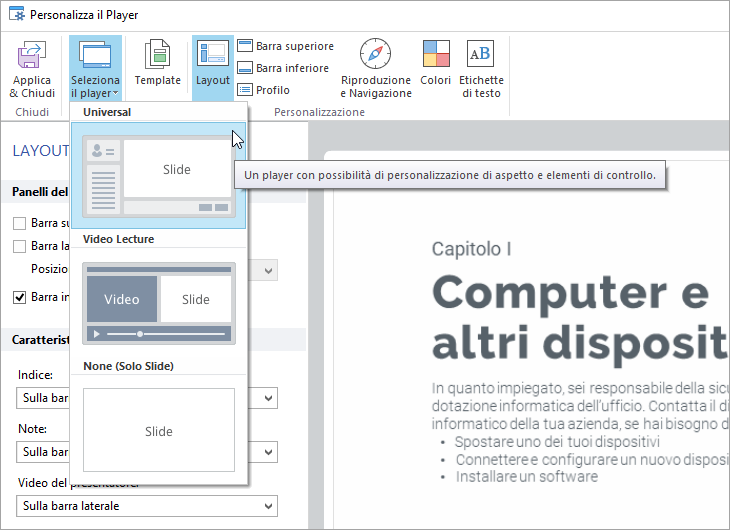Toggle the first Barra checkbox in panel
Image resolution: width=730 pixels, height=530 pixels.
pos(20,223)
